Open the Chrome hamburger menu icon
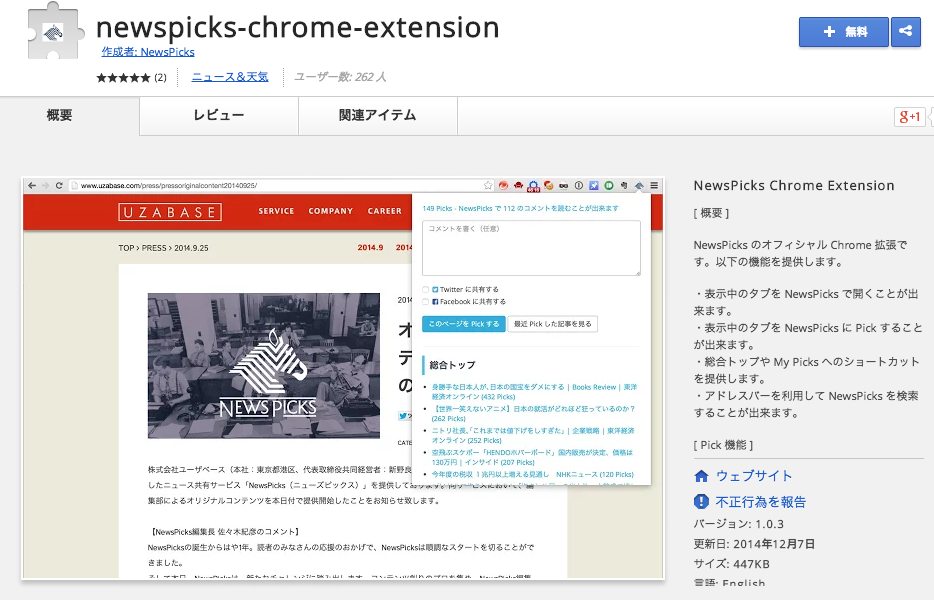The height and width of the screenshot is (600, 934). coord(654,185)
